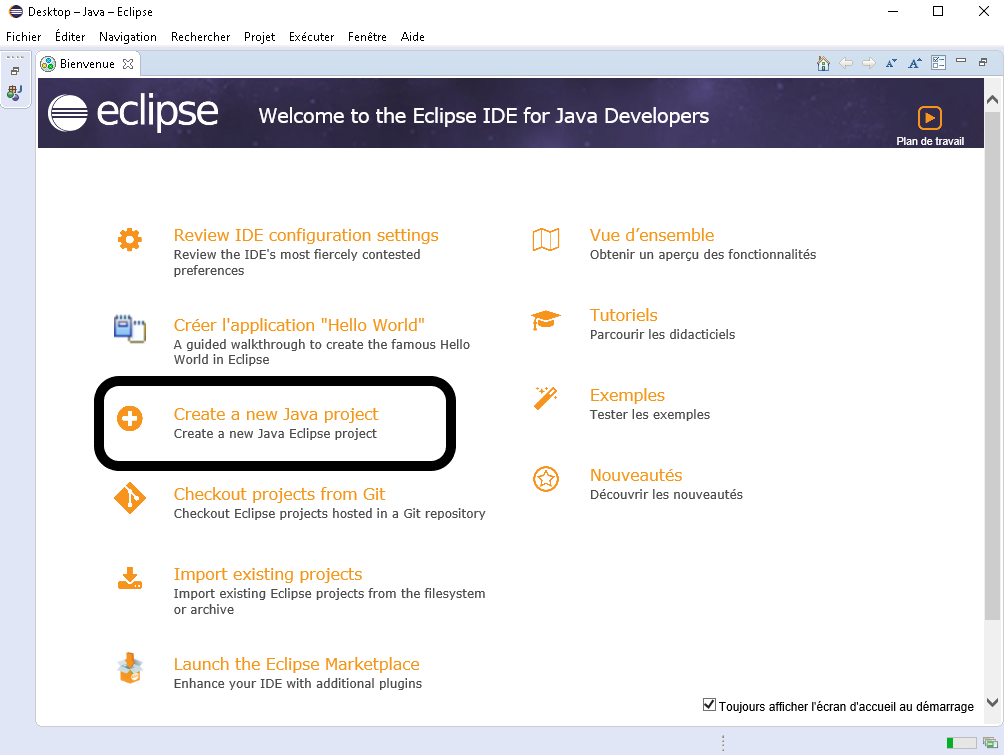1004x755 pixels.
Task: Open Import existing projects link
Action: (x=268, y=574)
